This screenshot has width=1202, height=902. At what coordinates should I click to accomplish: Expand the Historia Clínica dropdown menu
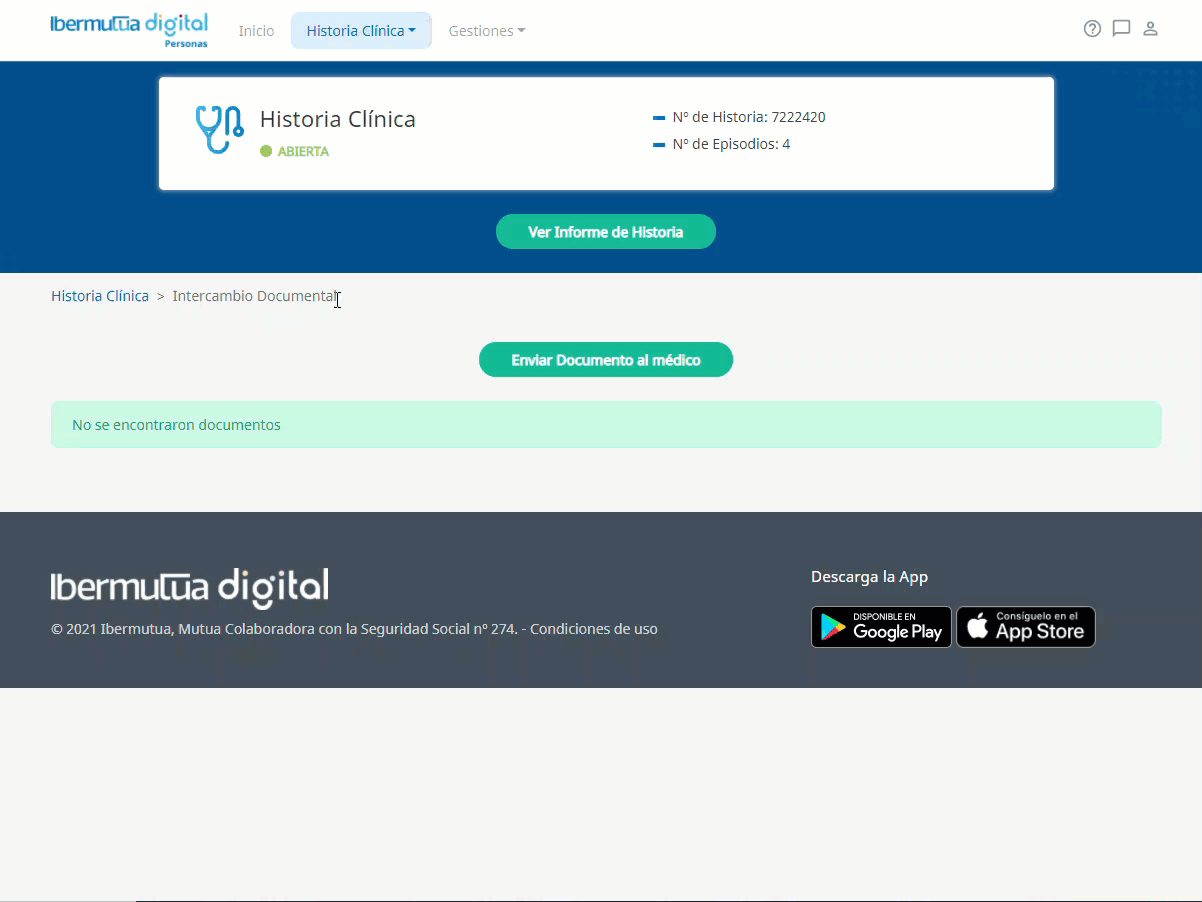(361, 31)
